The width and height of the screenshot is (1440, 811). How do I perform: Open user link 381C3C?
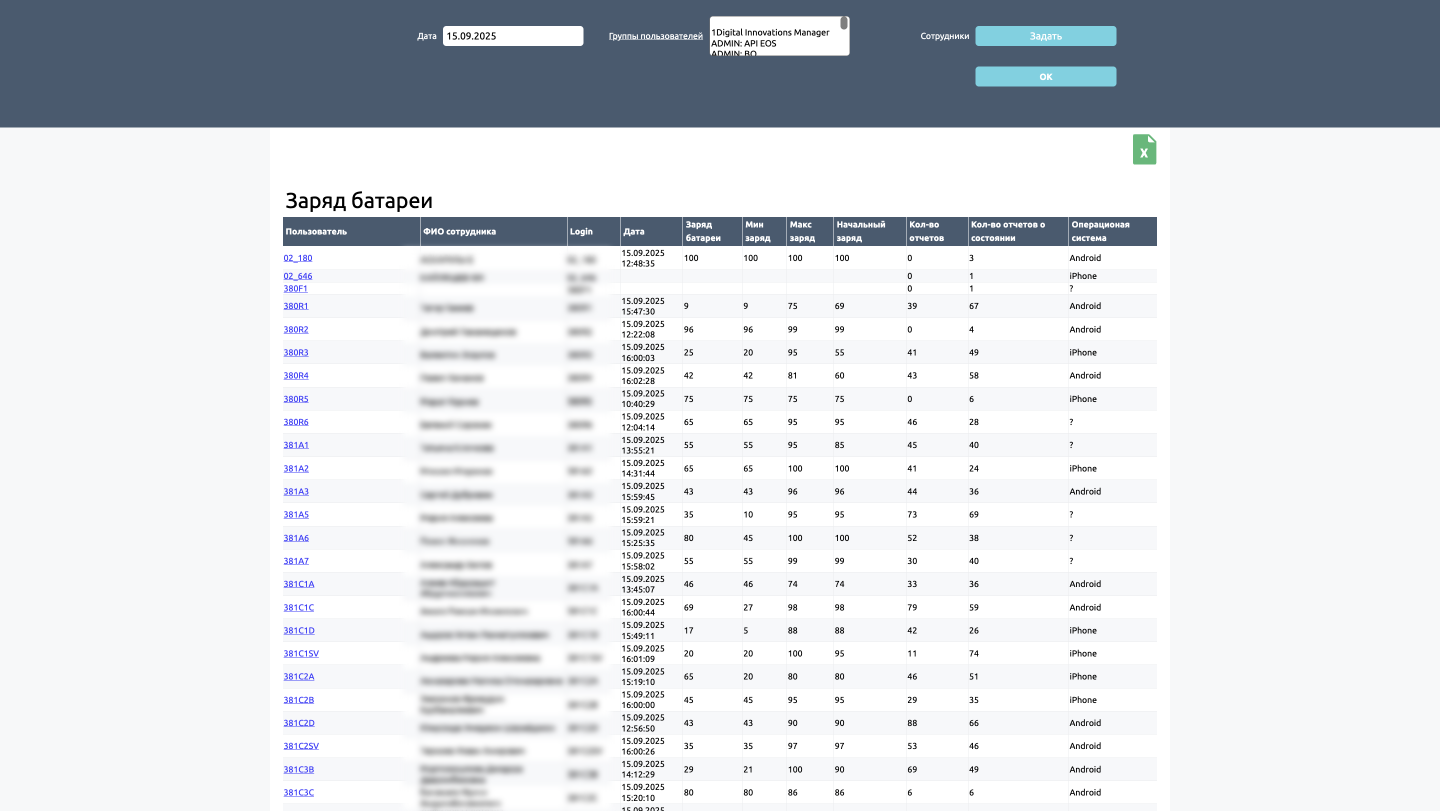[x=298, y=793]
